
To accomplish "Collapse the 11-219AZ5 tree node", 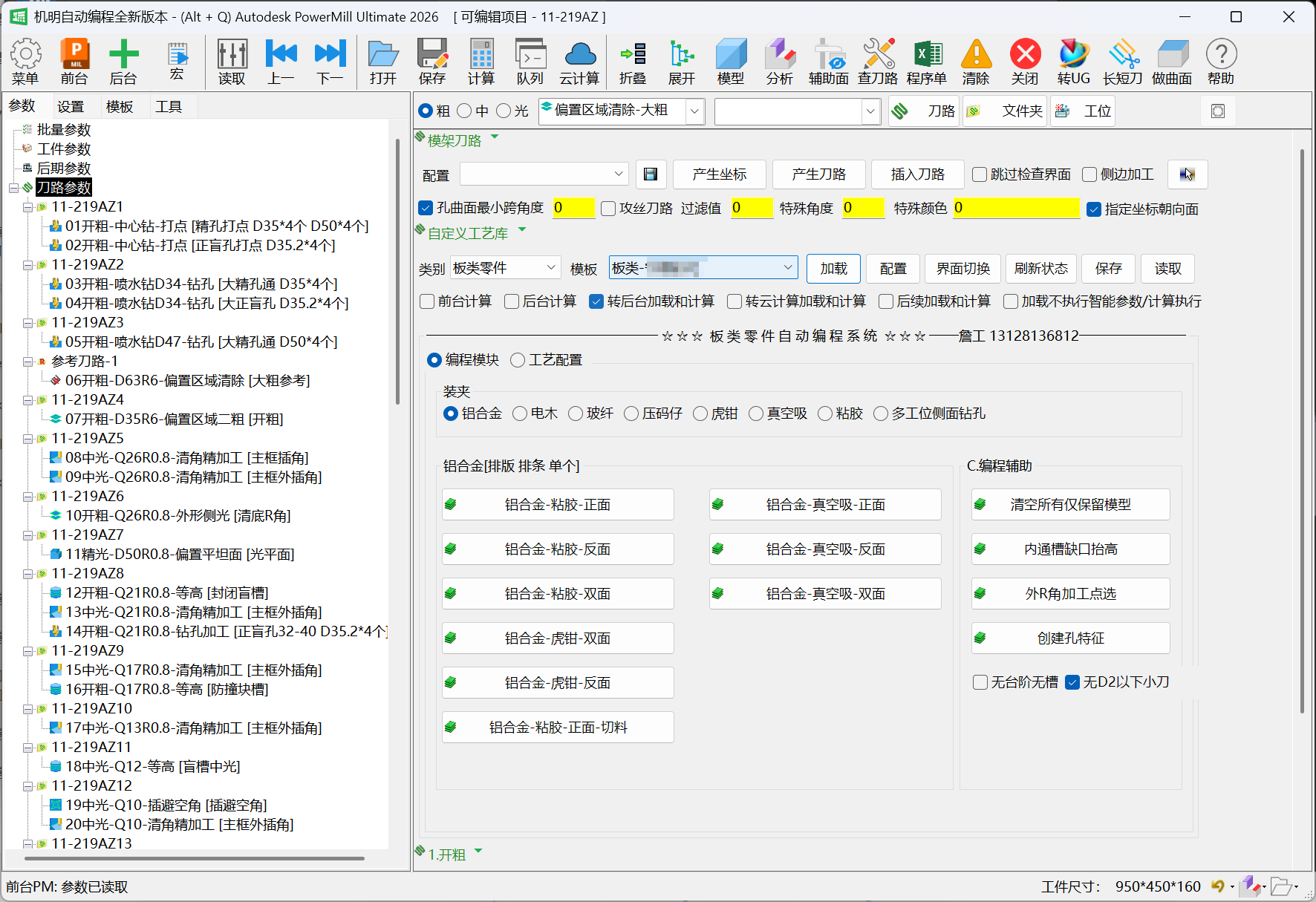I will [27, 439].
